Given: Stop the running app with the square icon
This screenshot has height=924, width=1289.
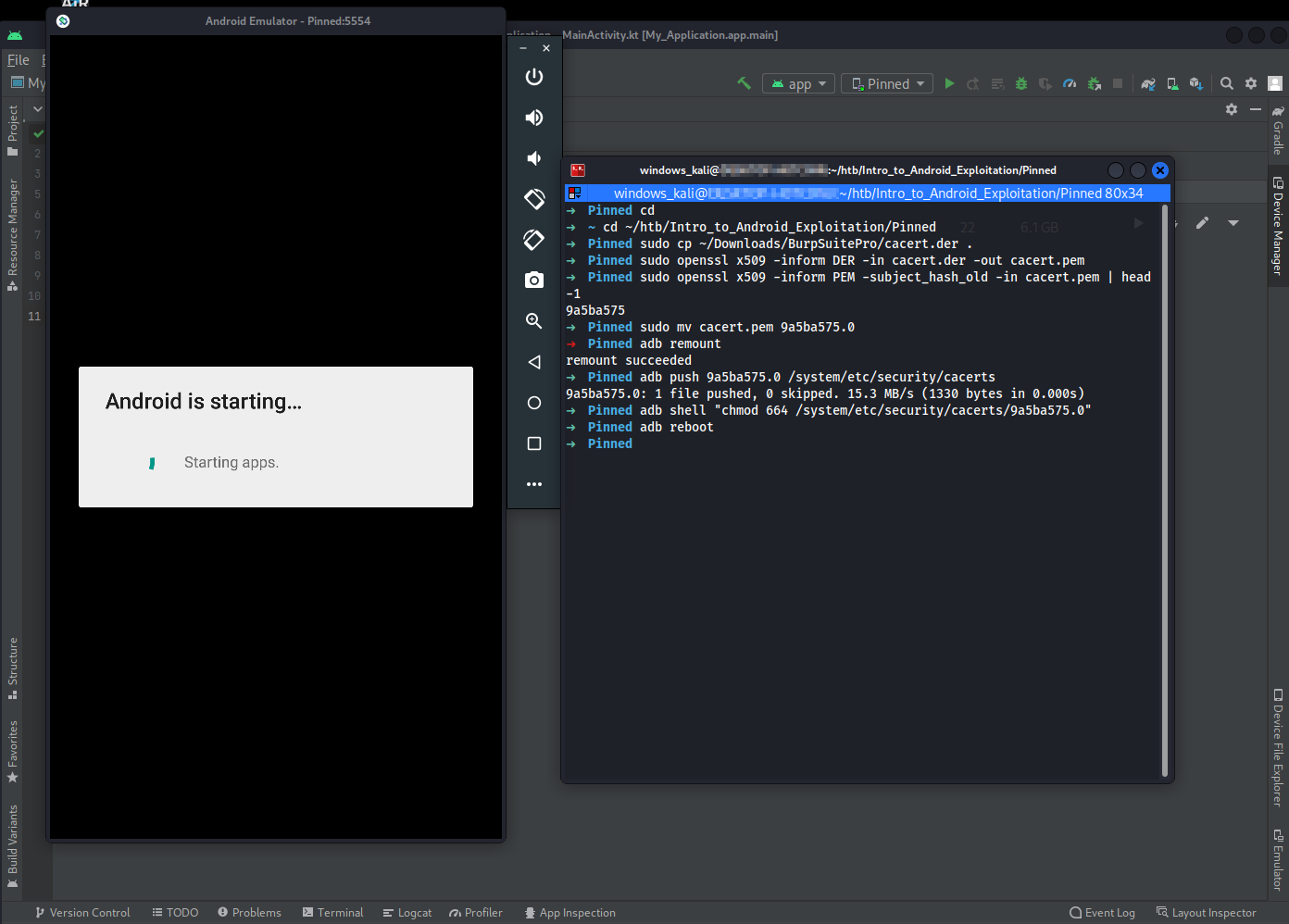Looking at the screenshot, I should point(1118,83).
